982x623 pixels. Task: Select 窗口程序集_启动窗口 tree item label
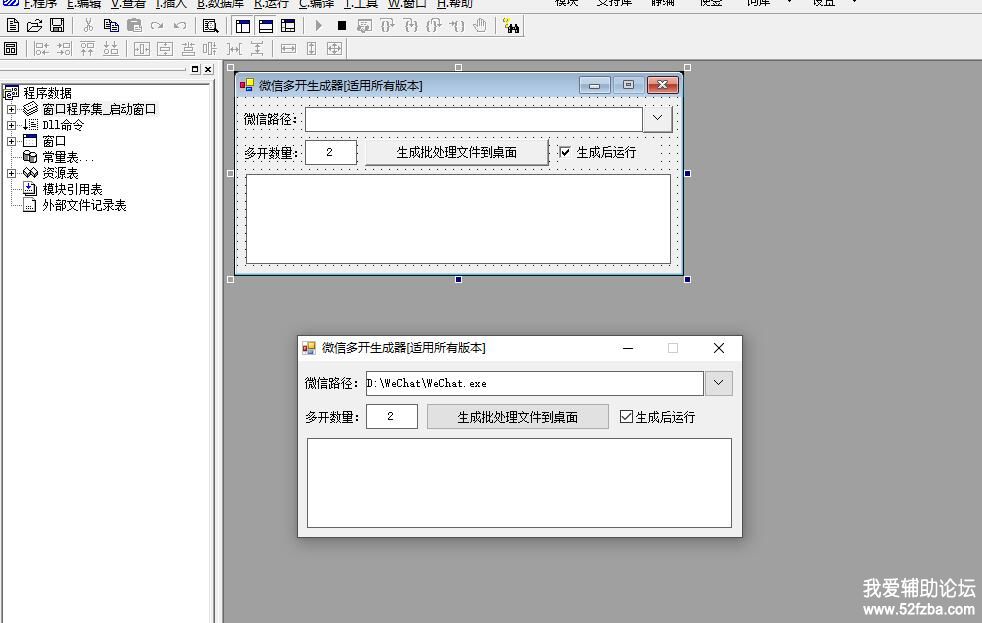[x=99, y=109]
